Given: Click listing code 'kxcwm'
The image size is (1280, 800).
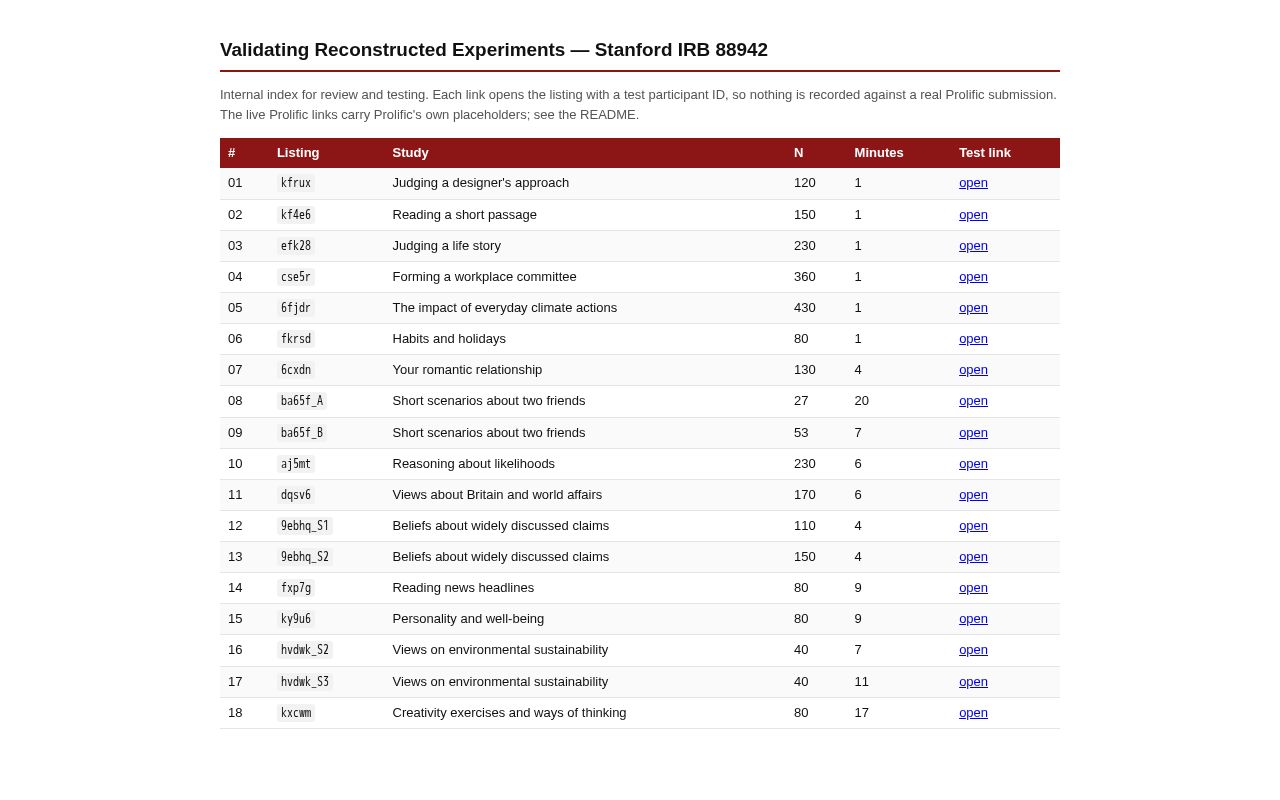Looking at the screenshot, I should coord(296,713).
